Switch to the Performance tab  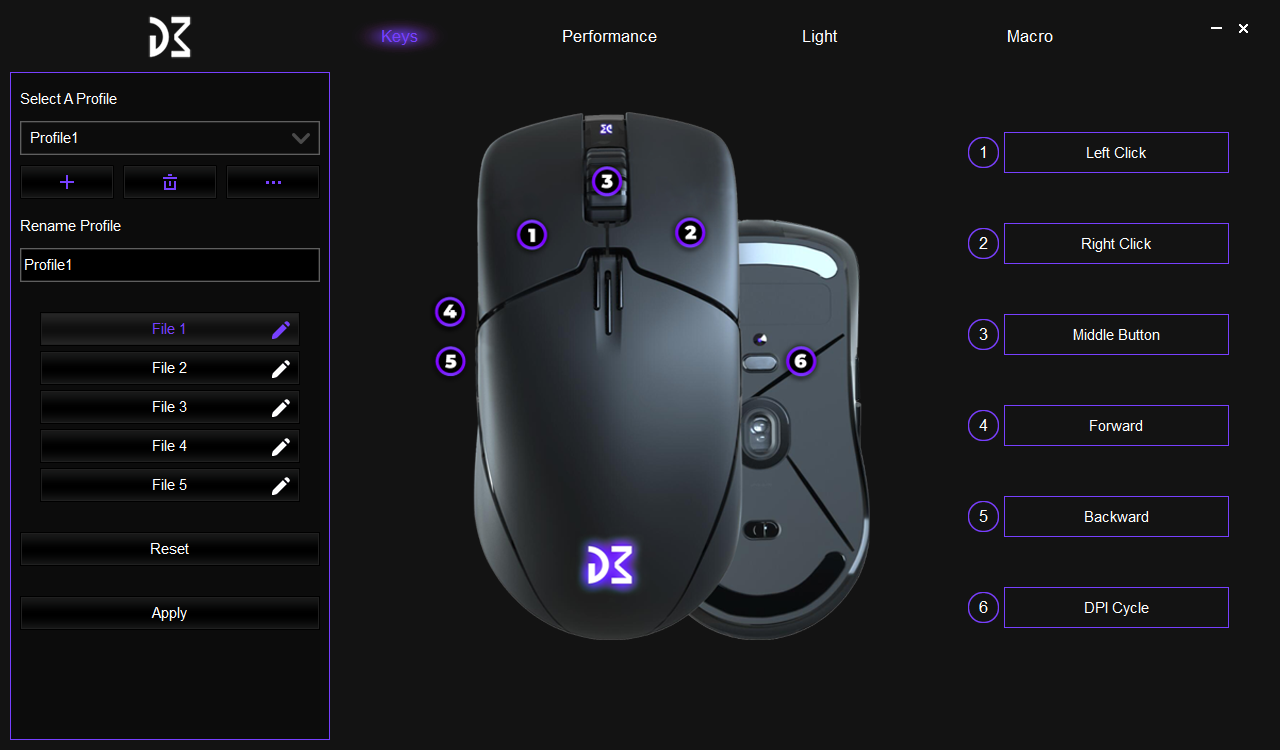[x=609, y=37]
